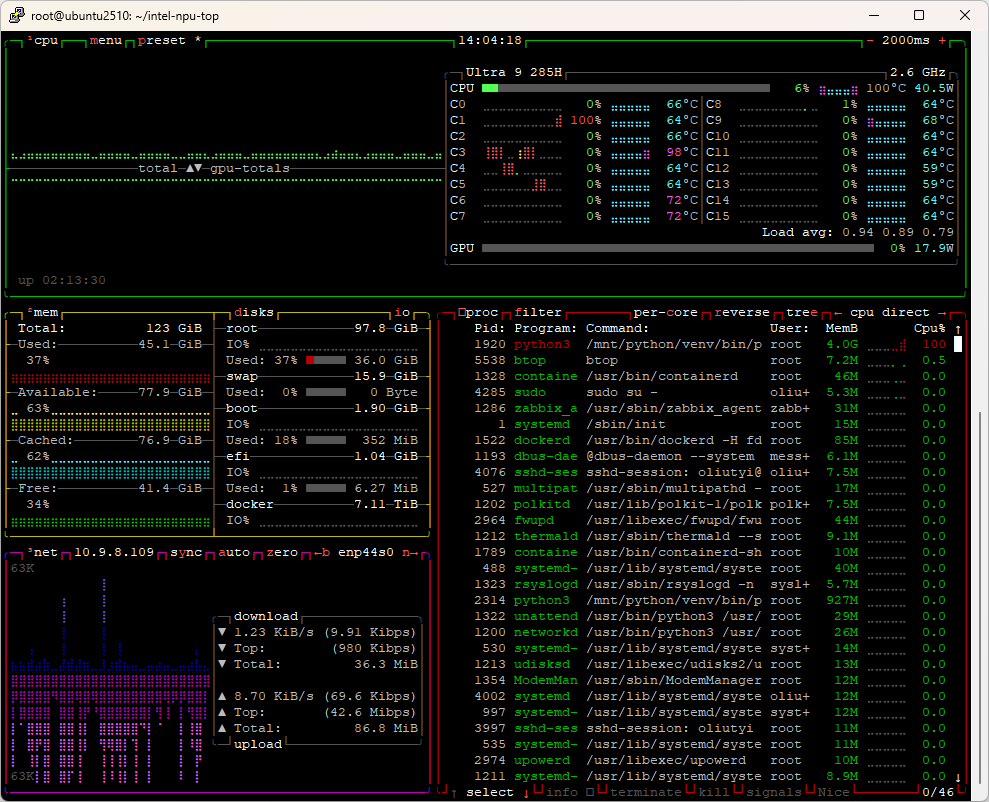
Task: Click left arrow to change sort column
Action: pyautogui.click(x=838, y=313)
